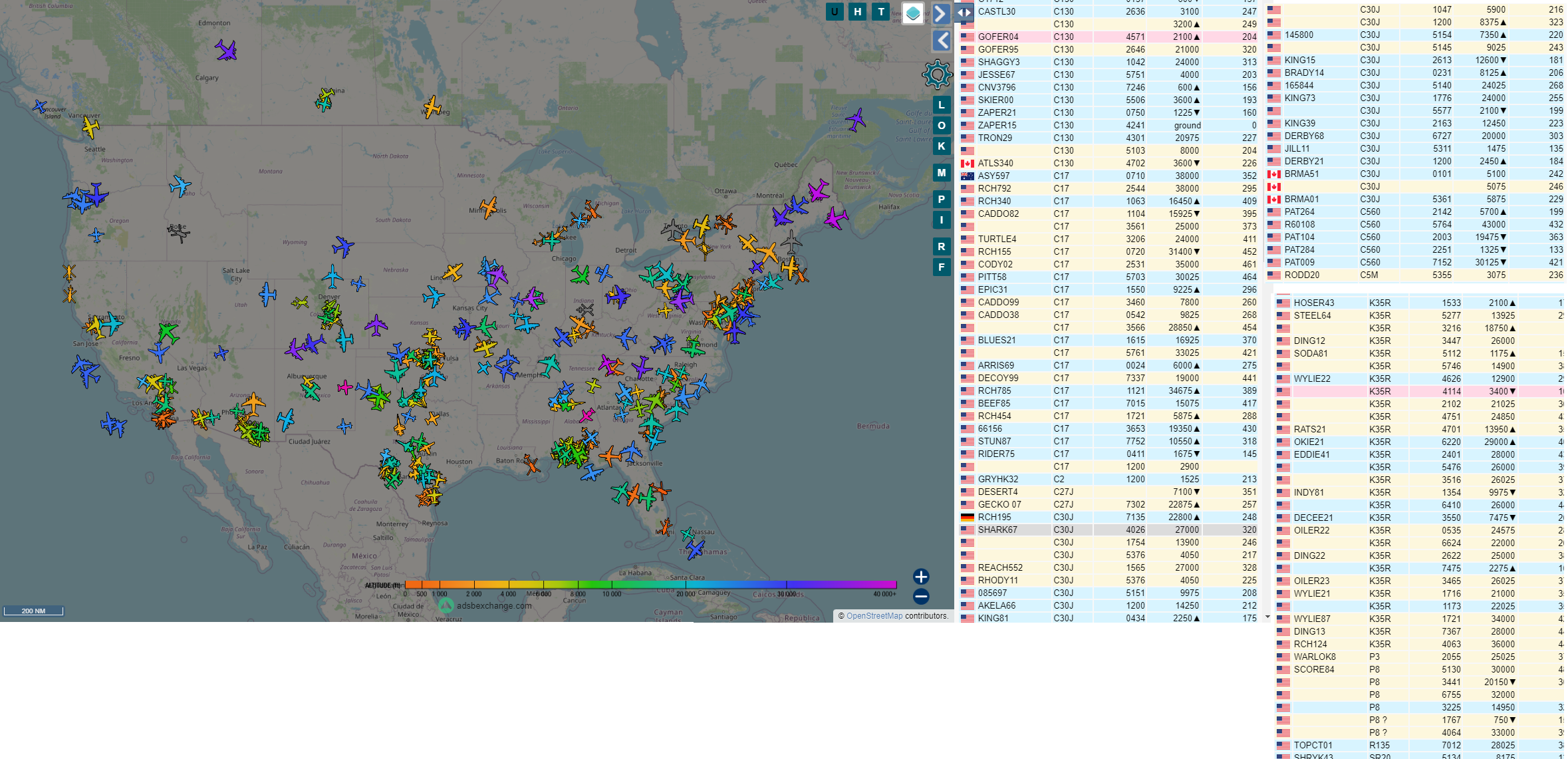
Task: Toggle the F map option
Action: pos(942,267)
